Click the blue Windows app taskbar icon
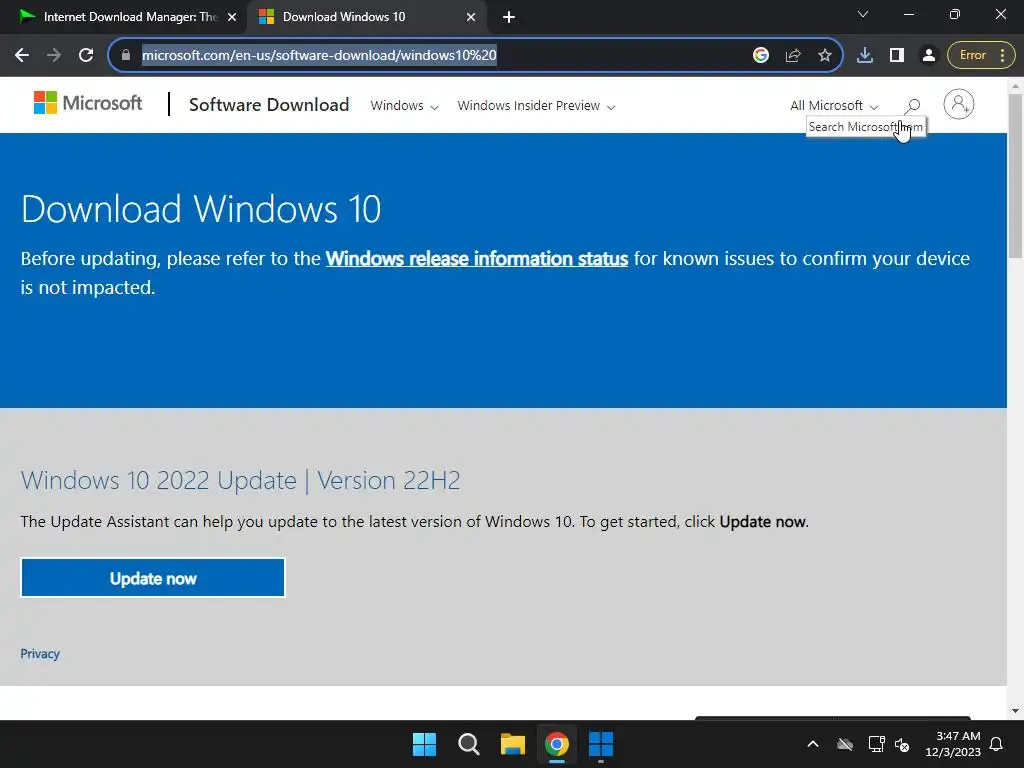This screenshot has width=1024, height=768. pos(601,744)
